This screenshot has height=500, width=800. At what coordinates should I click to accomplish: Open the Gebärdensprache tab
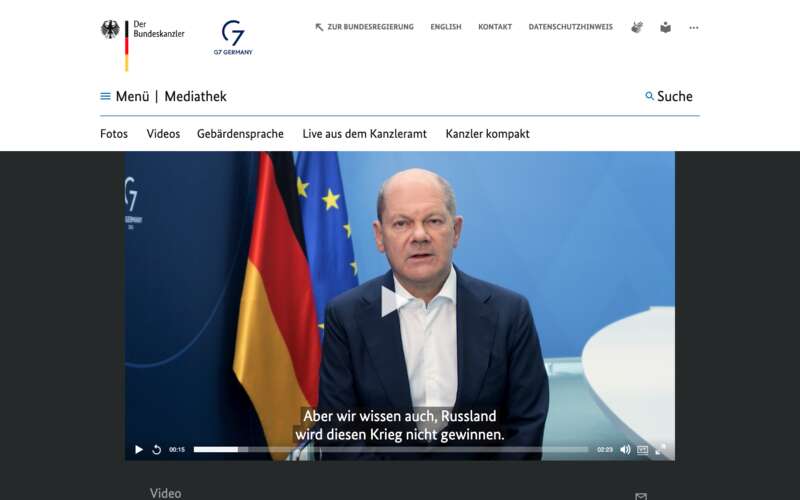coord(240,134)
